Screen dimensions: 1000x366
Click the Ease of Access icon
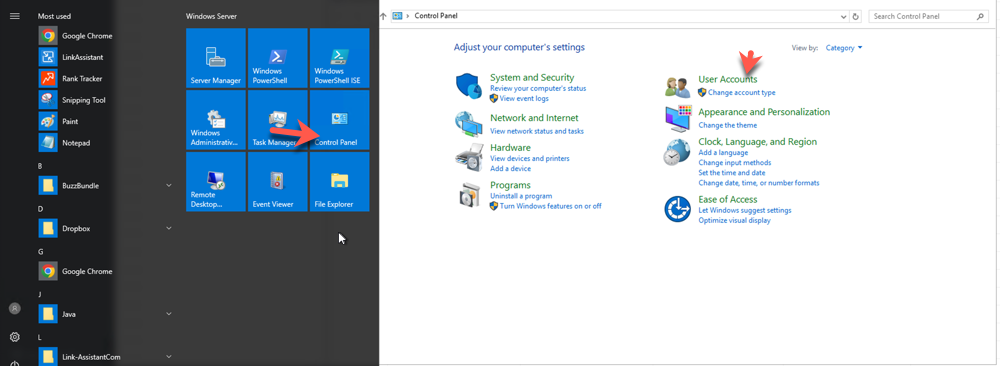(677, 209)
